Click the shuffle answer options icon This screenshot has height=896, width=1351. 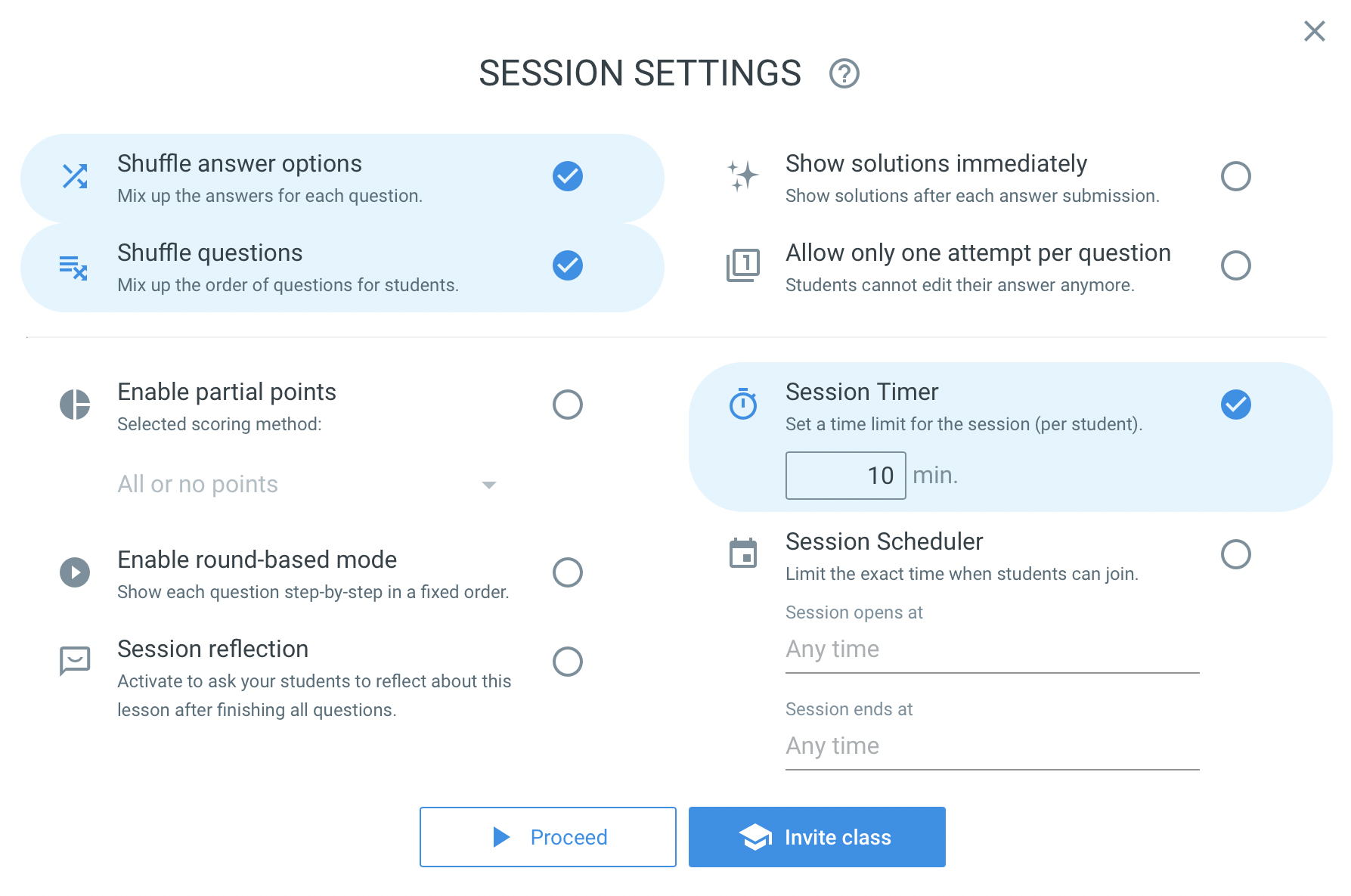[x=74, y=176]
